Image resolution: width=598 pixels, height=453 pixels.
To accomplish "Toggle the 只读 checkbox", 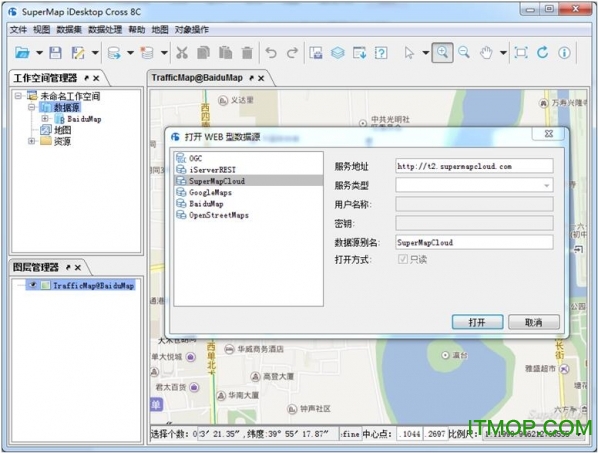I will 403,259.
